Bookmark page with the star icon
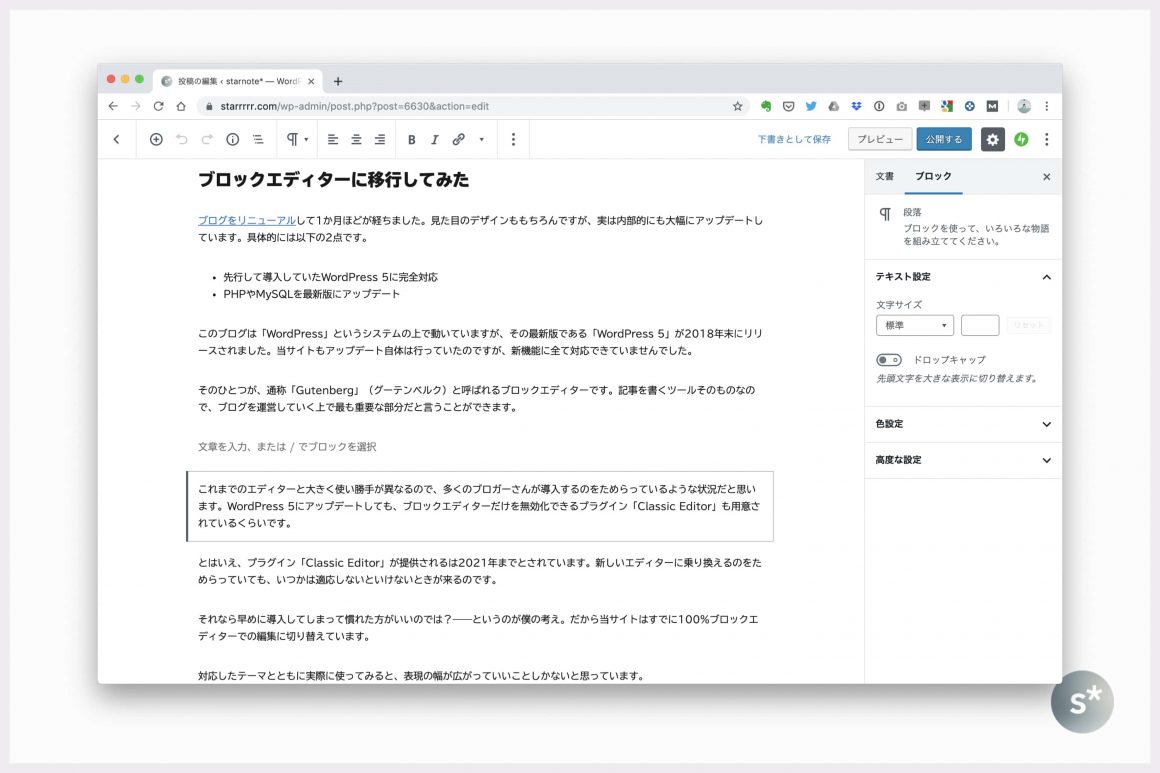This screenshot has width=1160, height=773. tap(738, 106)
